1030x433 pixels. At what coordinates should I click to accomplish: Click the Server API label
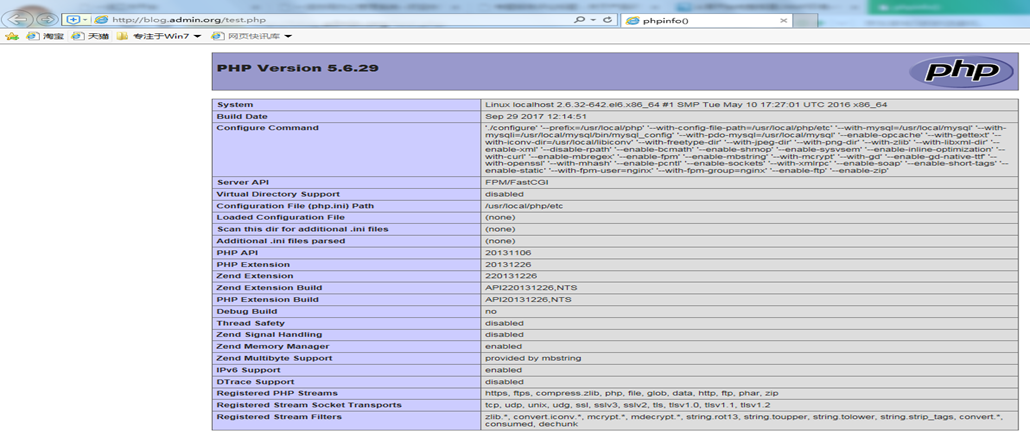pyautogui.click(x=242, y=181)
